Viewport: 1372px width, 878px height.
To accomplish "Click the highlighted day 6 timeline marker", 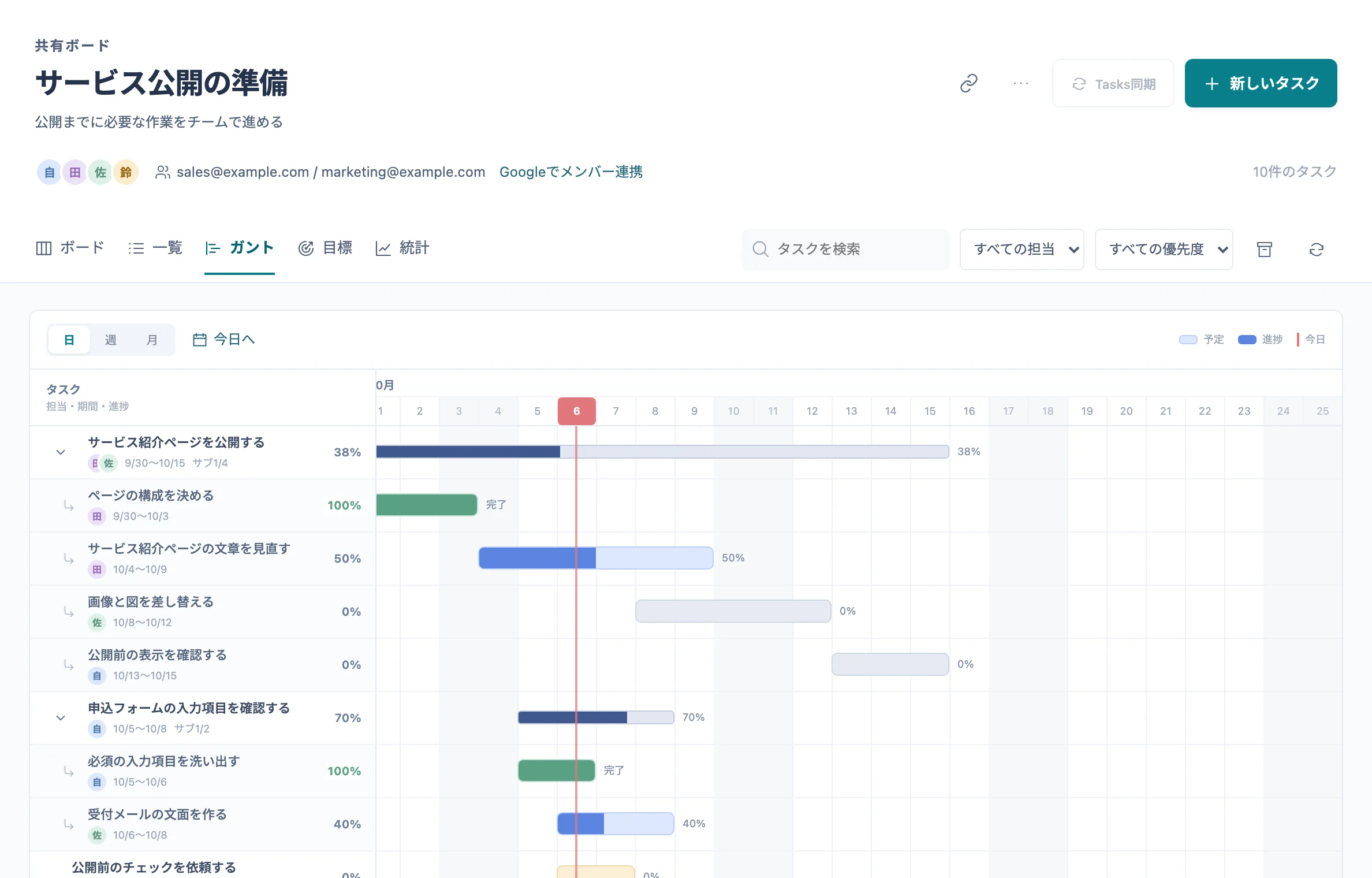I will (577, 411).
